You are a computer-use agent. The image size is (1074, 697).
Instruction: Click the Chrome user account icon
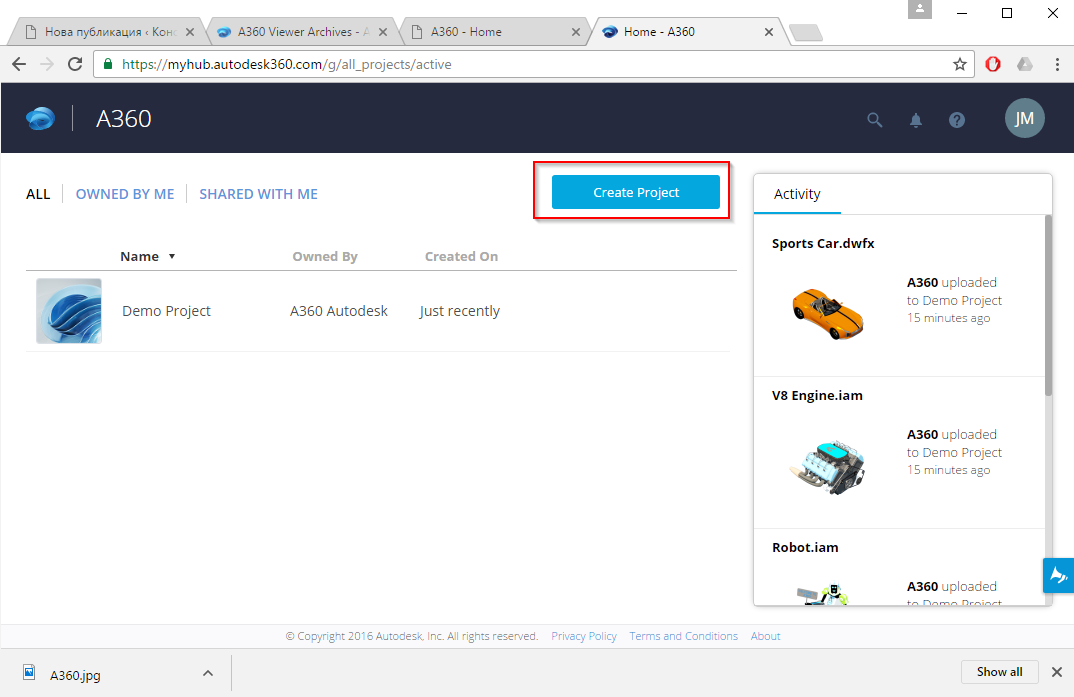920,9
